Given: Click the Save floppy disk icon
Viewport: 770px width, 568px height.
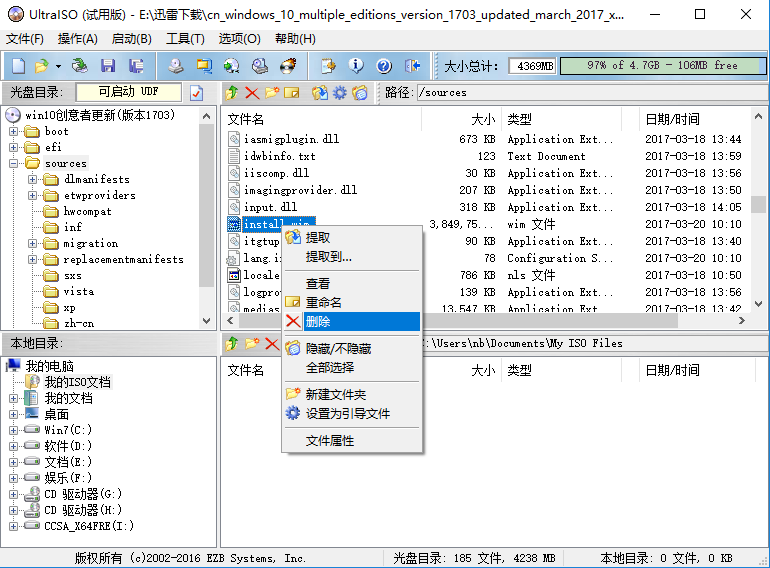Looking at the screenshot, I should tap(108, 66).
